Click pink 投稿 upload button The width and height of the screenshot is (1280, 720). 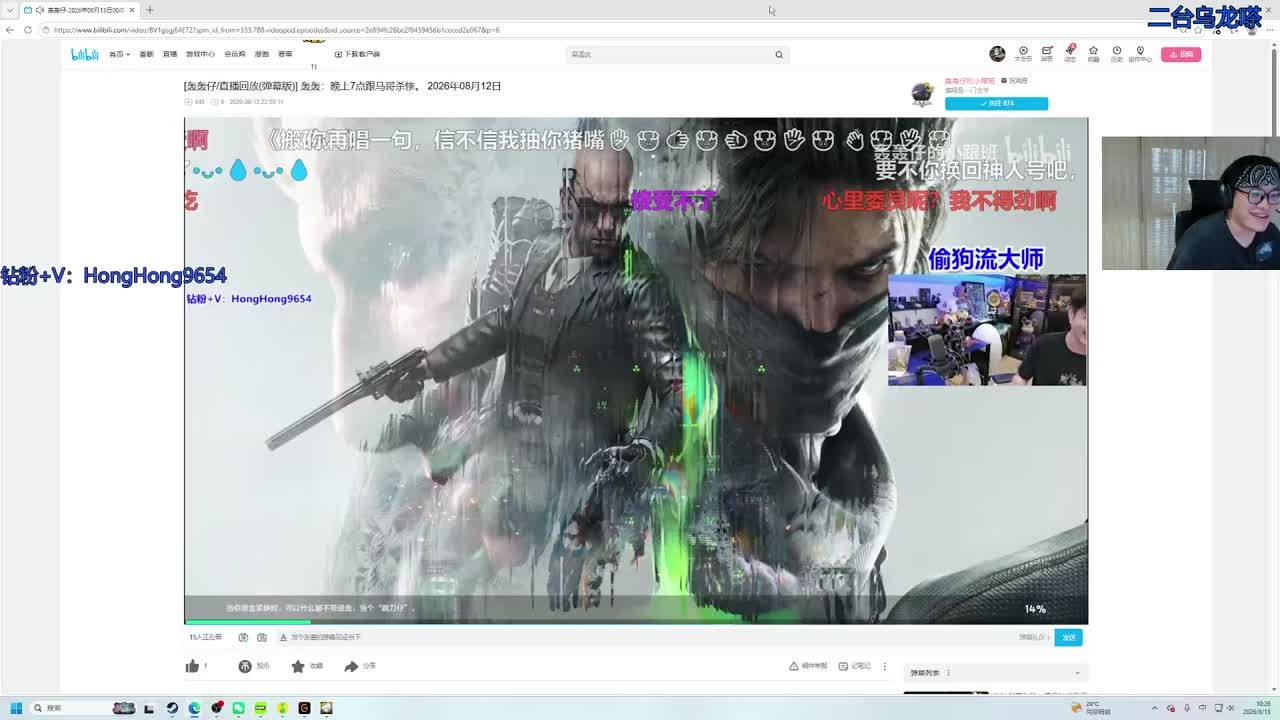click(1181, 54)
